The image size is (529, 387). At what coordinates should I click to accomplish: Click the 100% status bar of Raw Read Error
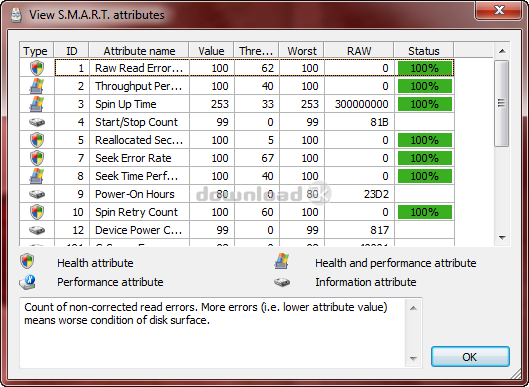point(424,68)
